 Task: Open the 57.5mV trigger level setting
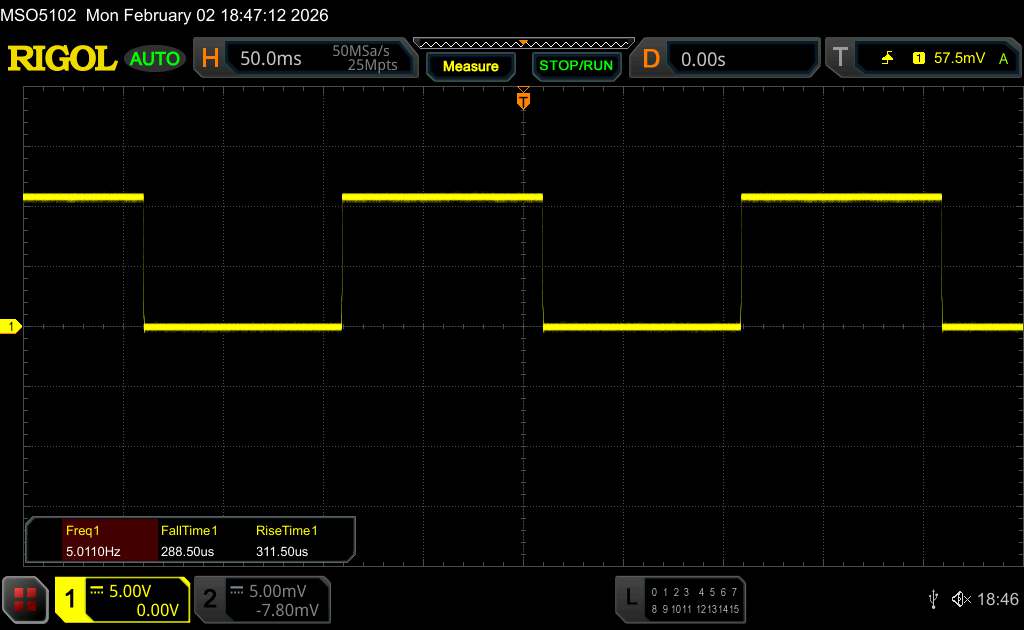pyautogui.click(x=959, y=59)
